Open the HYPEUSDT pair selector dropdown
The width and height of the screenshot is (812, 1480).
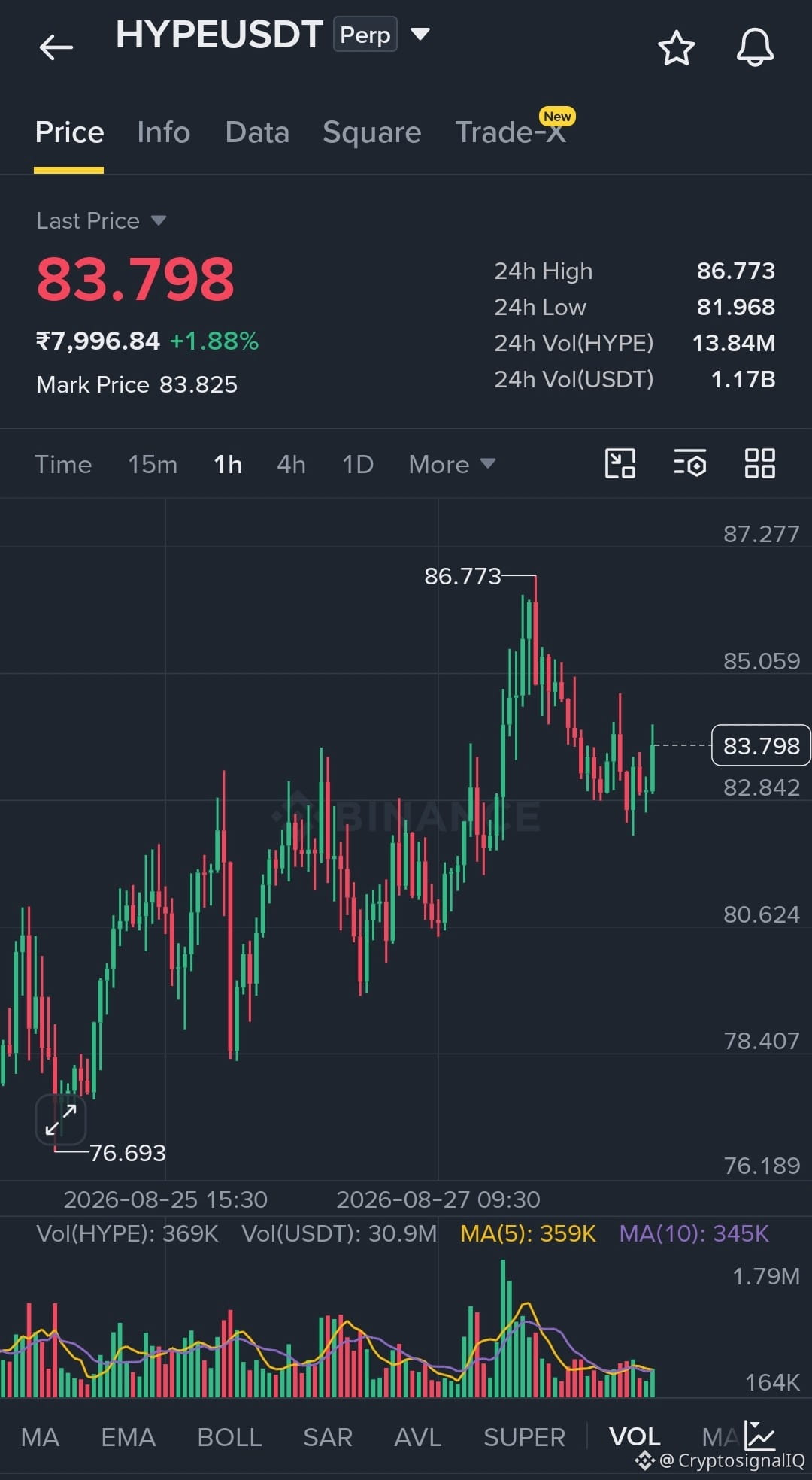(420, 34)
